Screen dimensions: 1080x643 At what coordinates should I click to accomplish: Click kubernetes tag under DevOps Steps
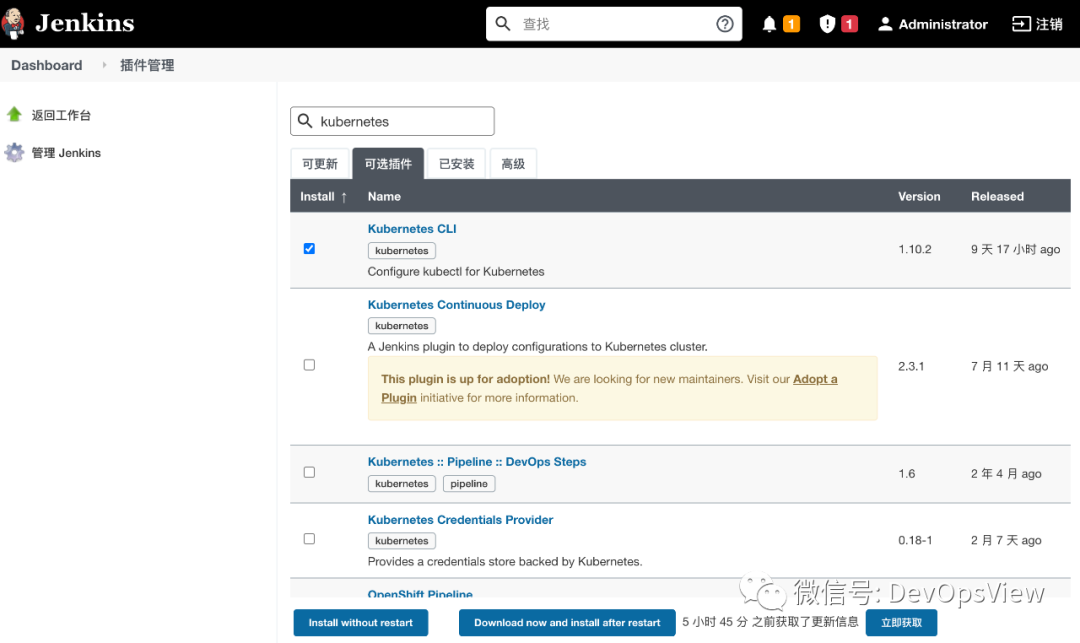(402, 483)
